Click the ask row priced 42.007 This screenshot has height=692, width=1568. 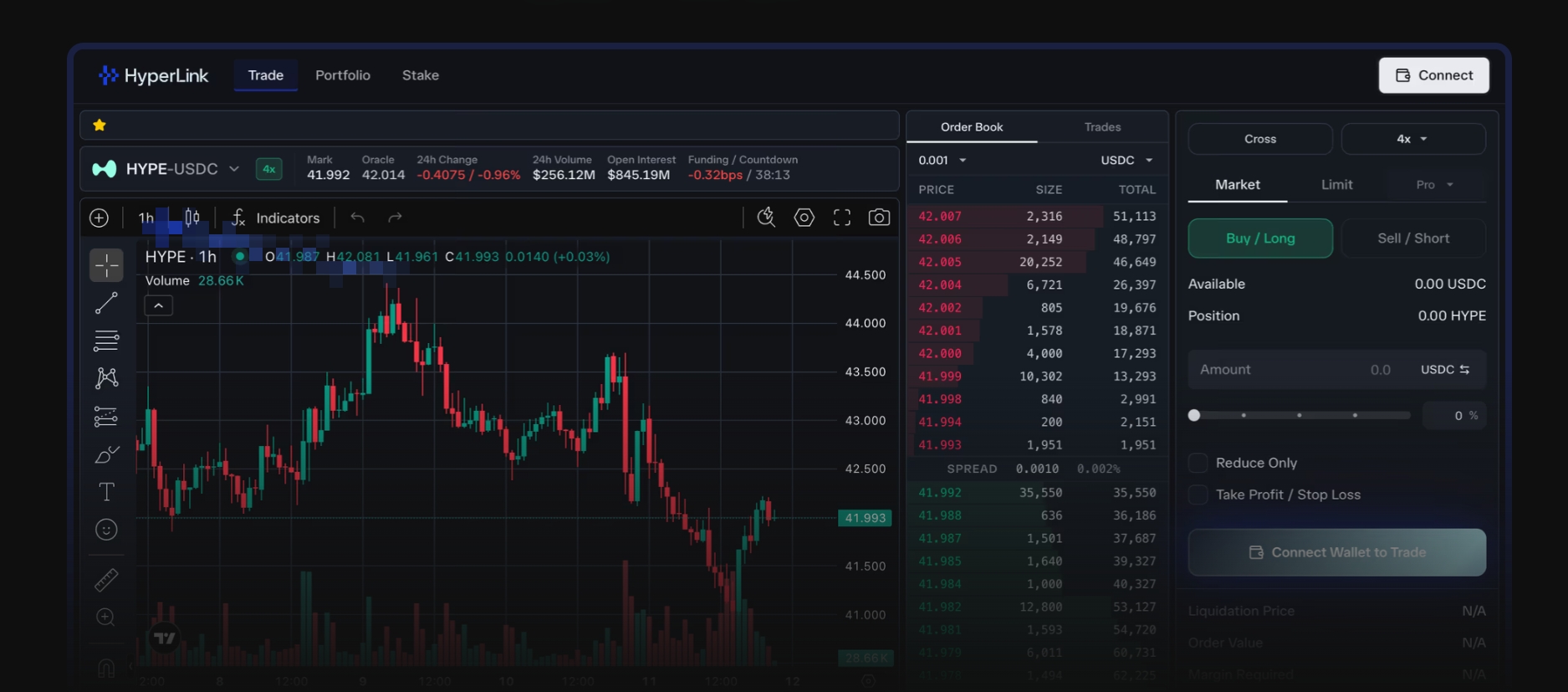(1037, 216)
